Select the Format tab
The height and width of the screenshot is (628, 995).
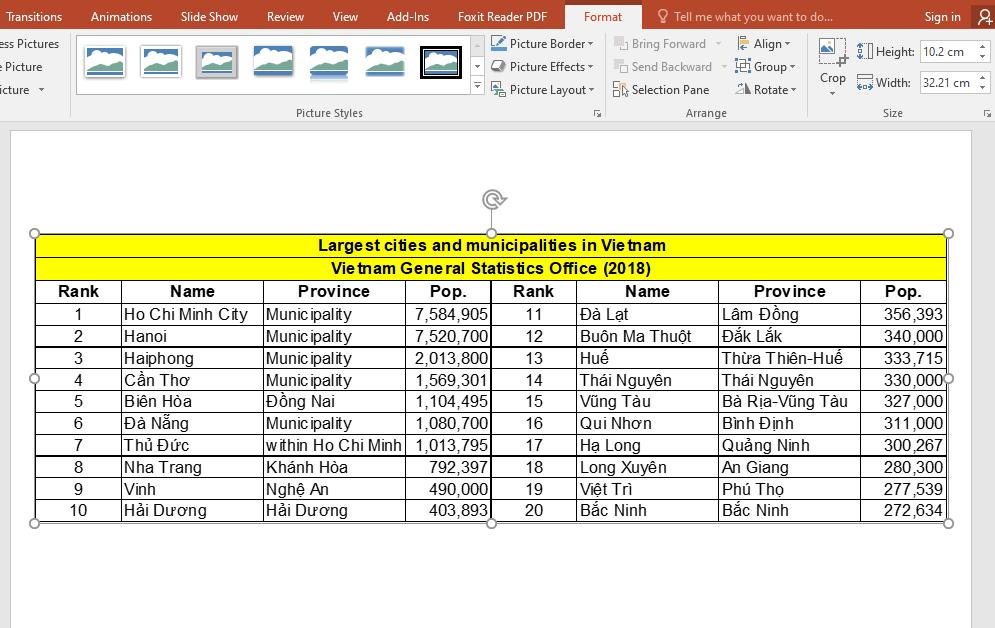[602, 16]
